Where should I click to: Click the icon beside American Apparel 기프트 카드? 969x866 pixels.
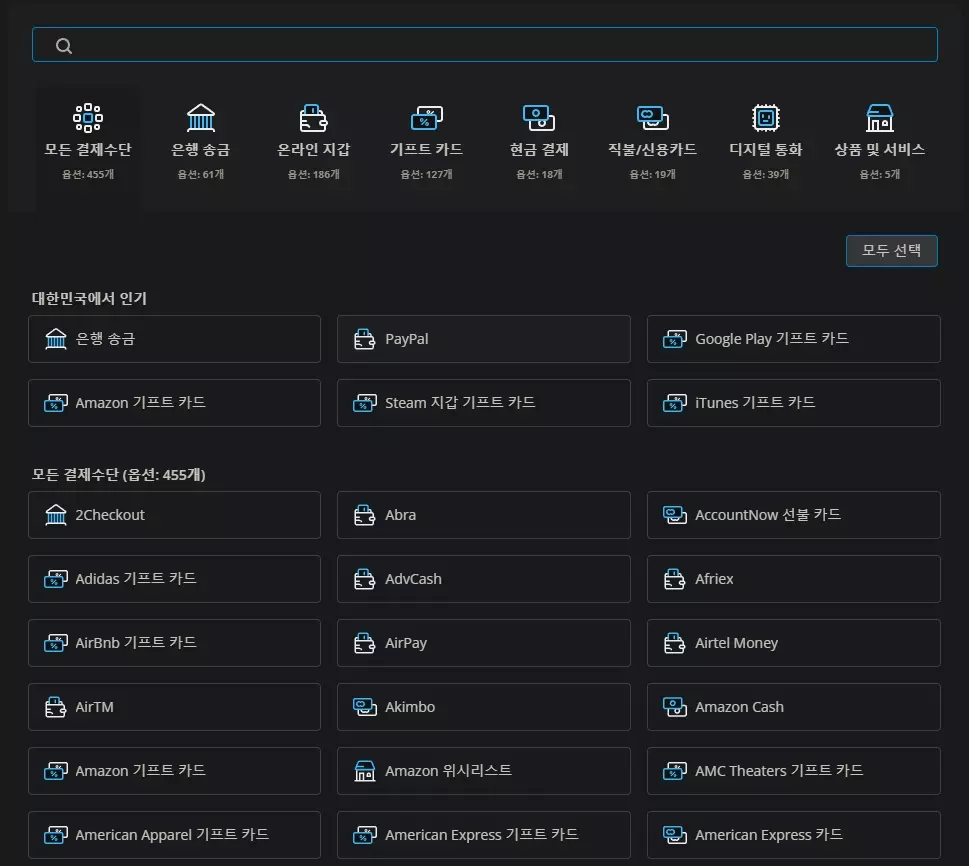pos(56,835)
